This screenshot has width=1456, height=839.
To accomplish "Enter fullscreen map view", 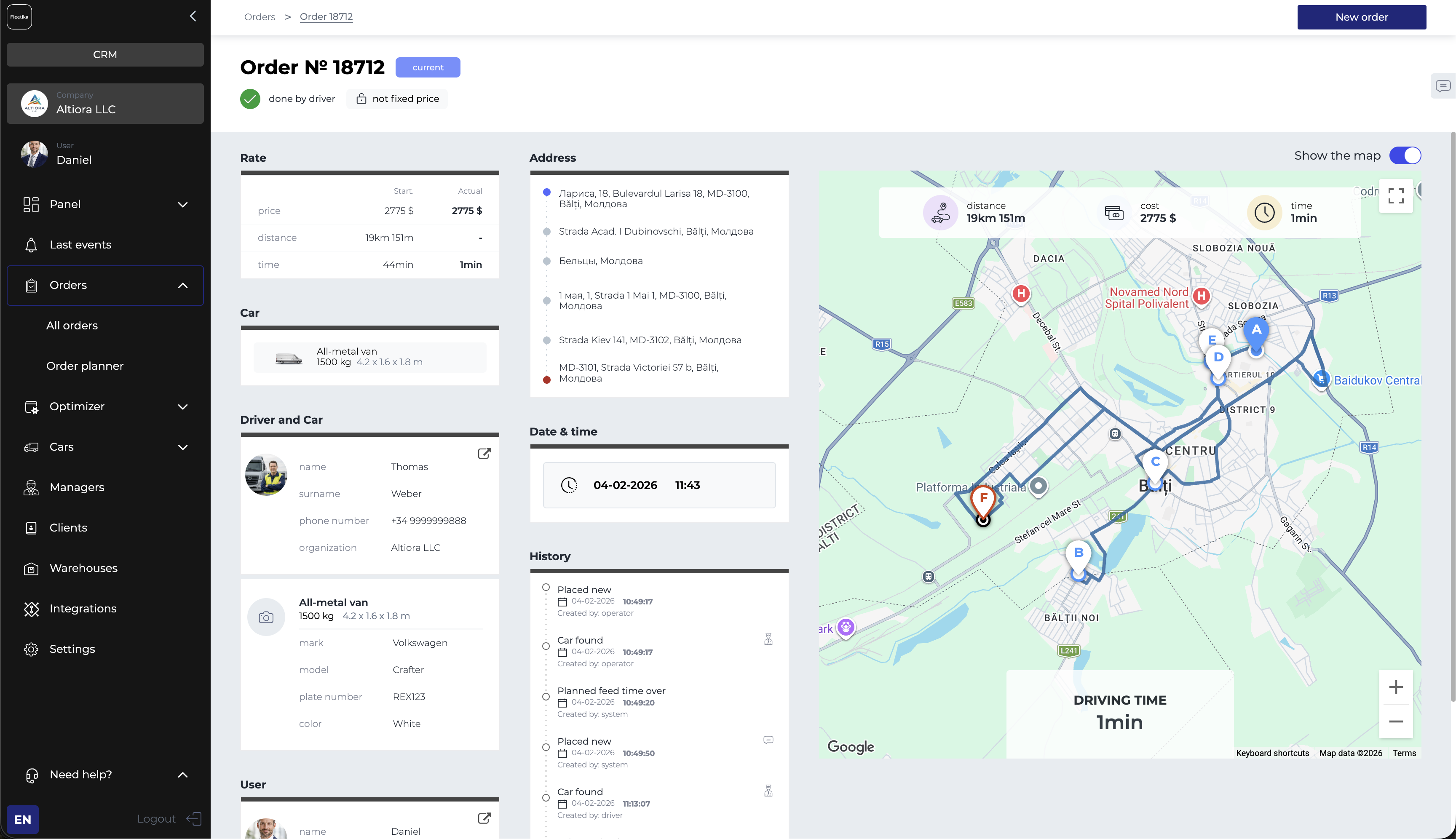I will 1395,196.
